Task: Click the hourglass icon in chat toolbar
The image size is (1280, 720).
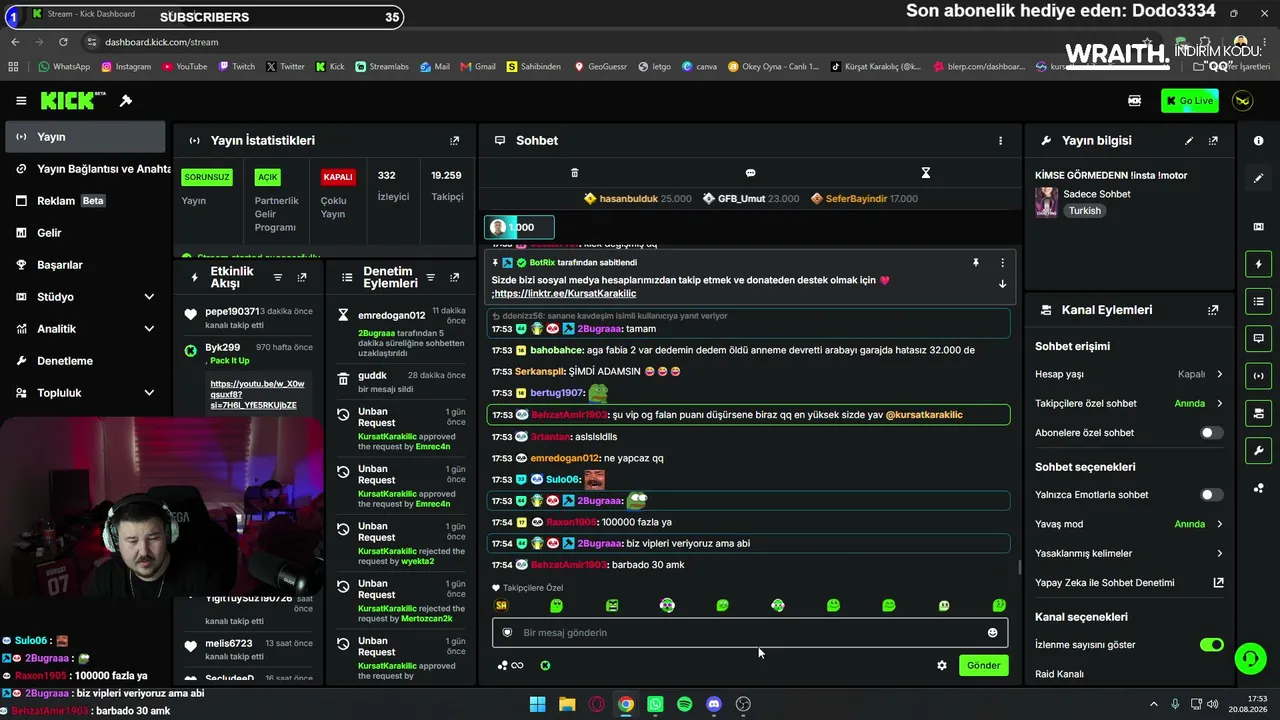Action: click(x=926, y=173)
